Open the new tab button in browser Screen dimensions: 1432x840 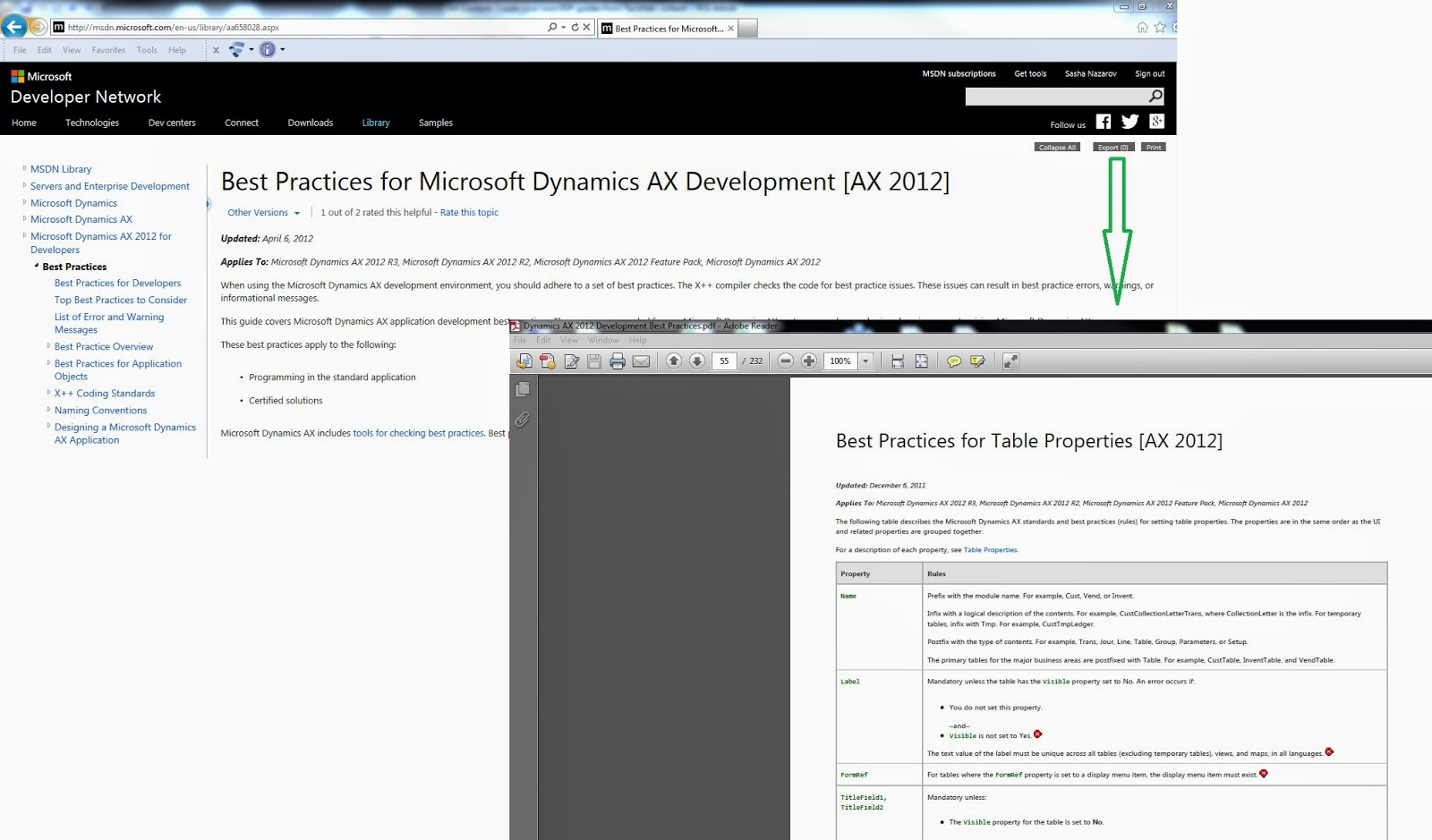pos(747,28)
